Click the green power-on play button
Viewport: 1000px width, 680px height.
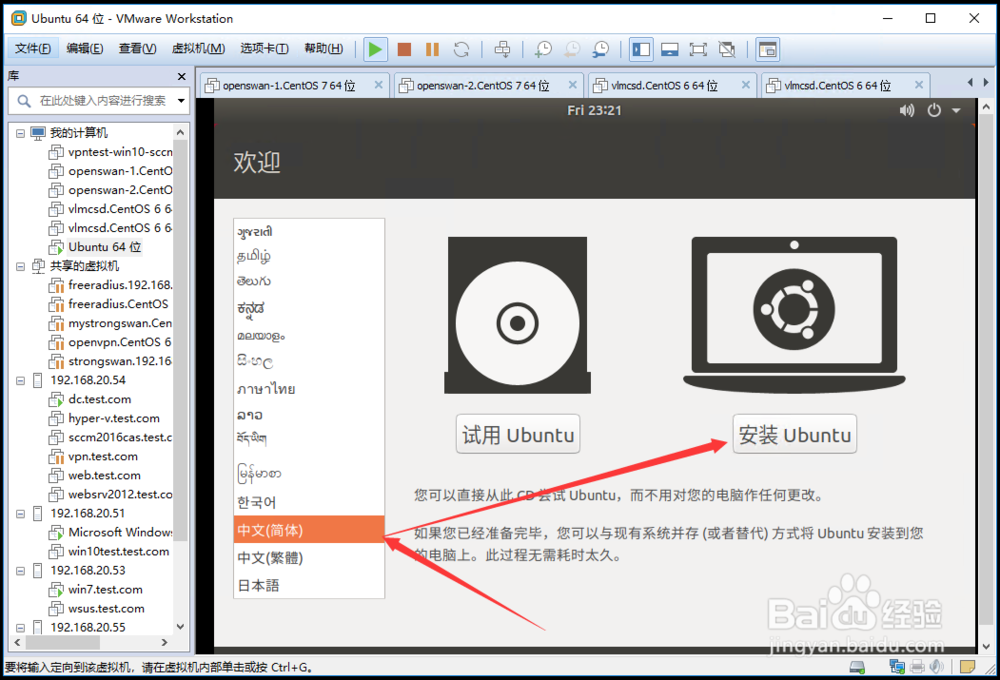(x=375, y=49)
